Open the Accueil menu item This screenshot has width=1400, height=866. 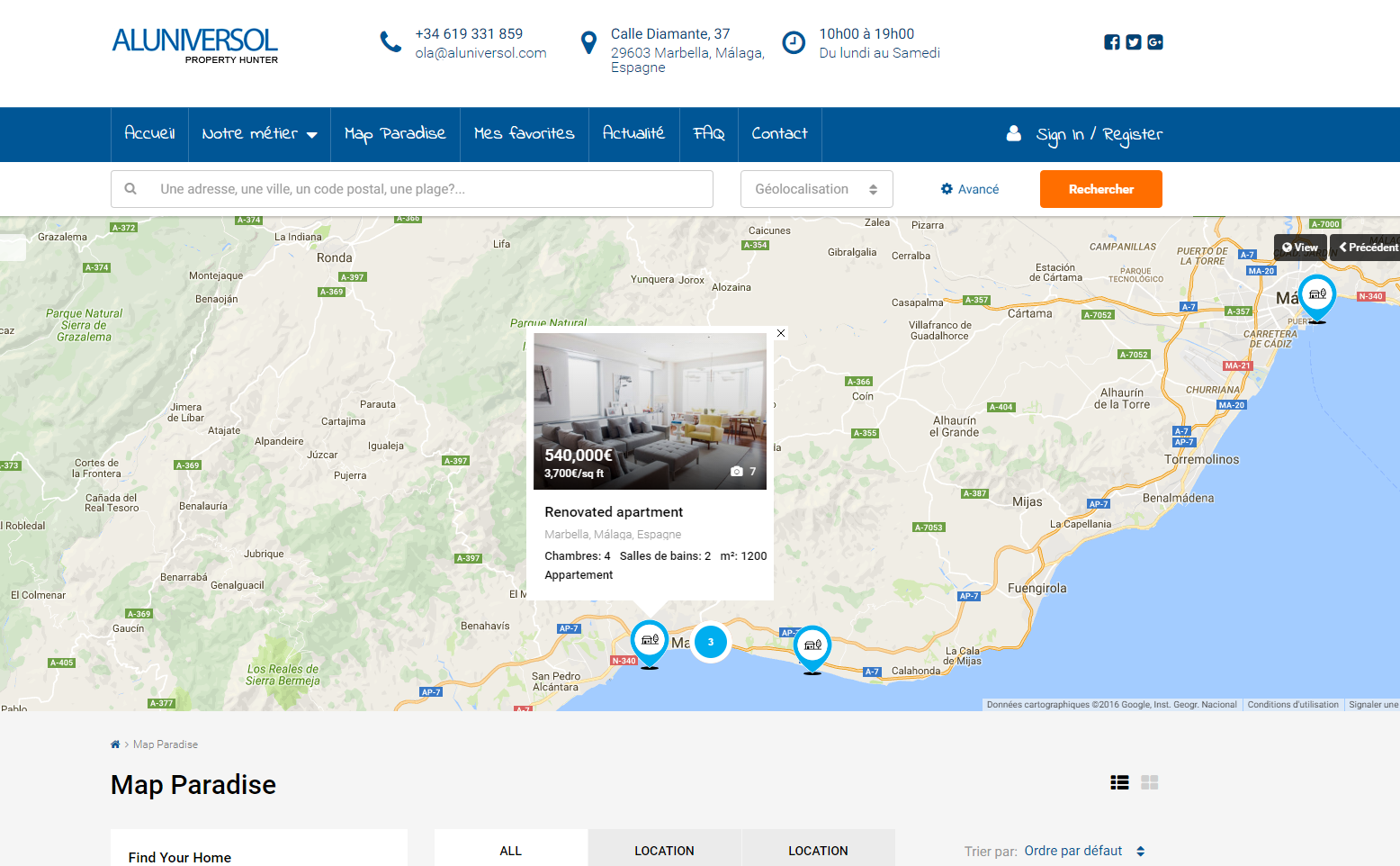click(149, 133)
